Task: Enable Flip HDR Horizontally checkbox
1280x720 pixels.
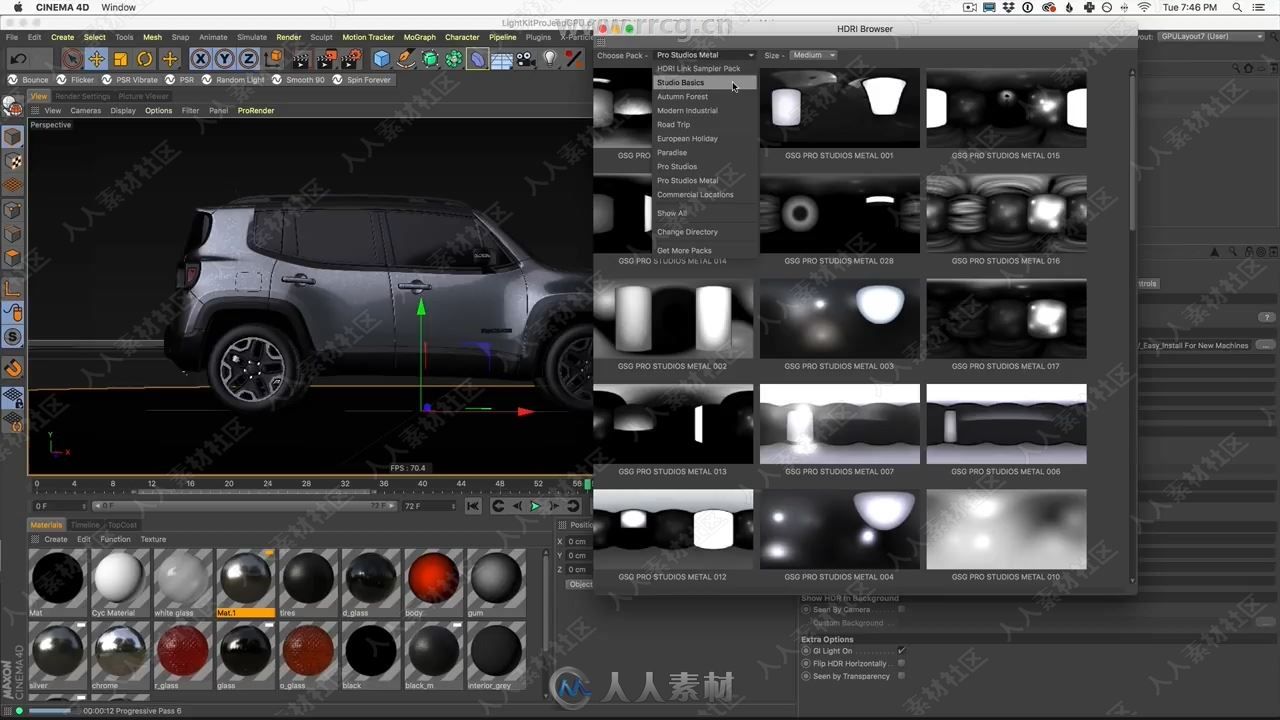Action: pos(901,663)
